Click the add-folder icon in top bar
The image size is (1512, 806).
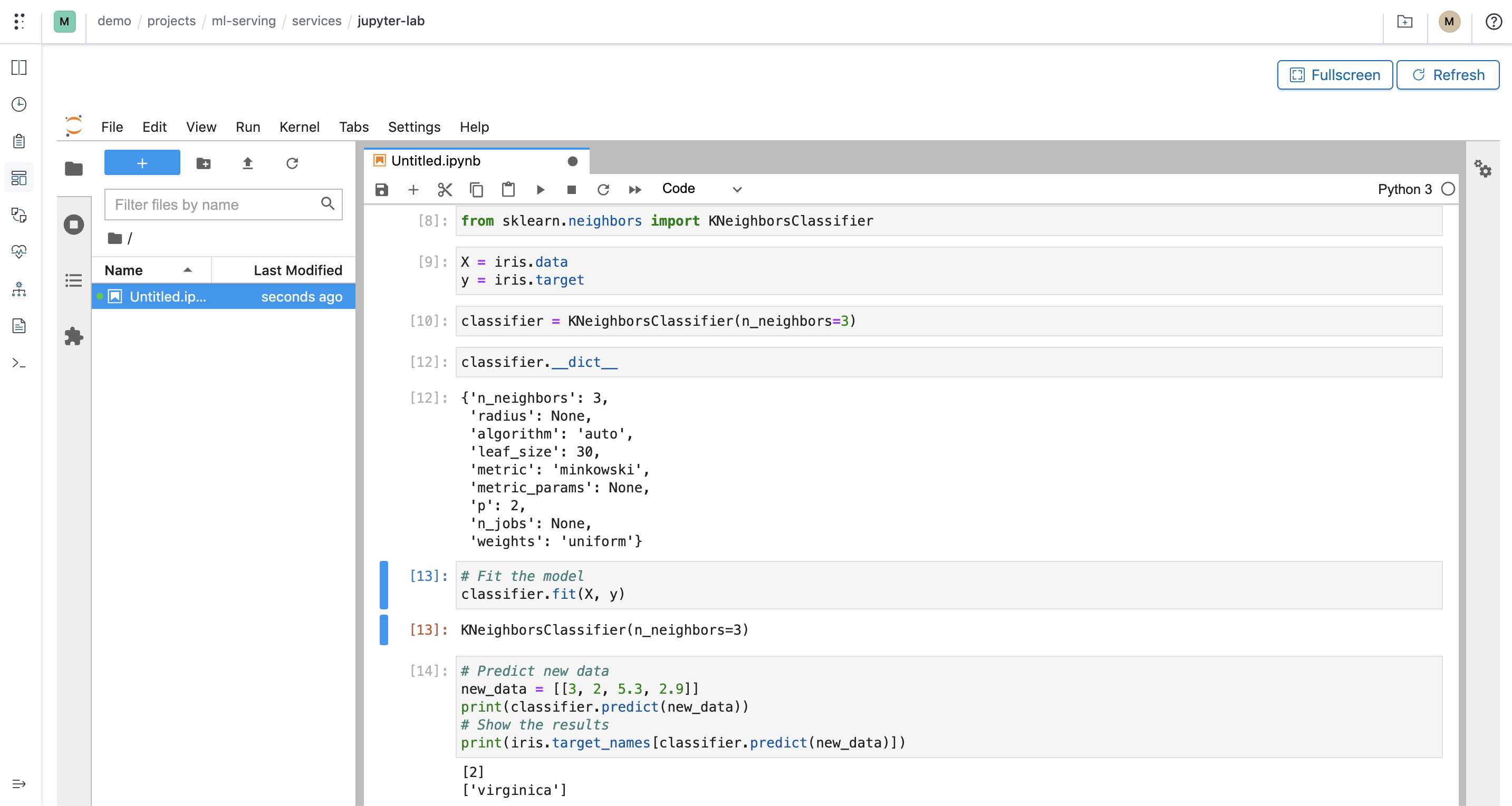click(1404, 22)
